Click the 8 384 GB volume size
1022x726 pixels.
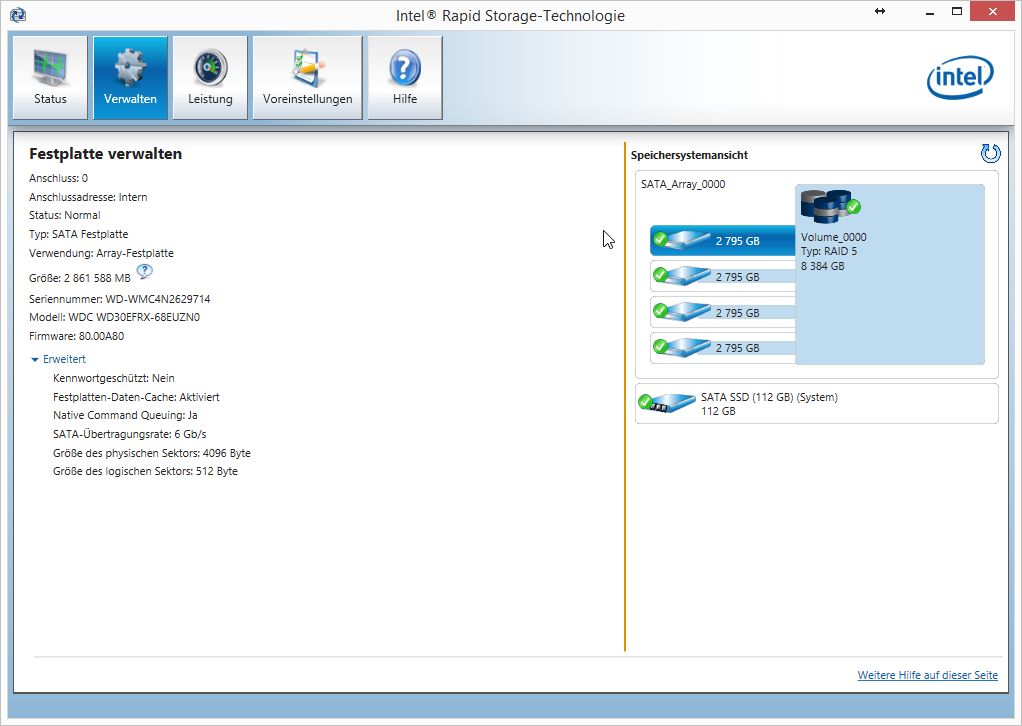823,266
